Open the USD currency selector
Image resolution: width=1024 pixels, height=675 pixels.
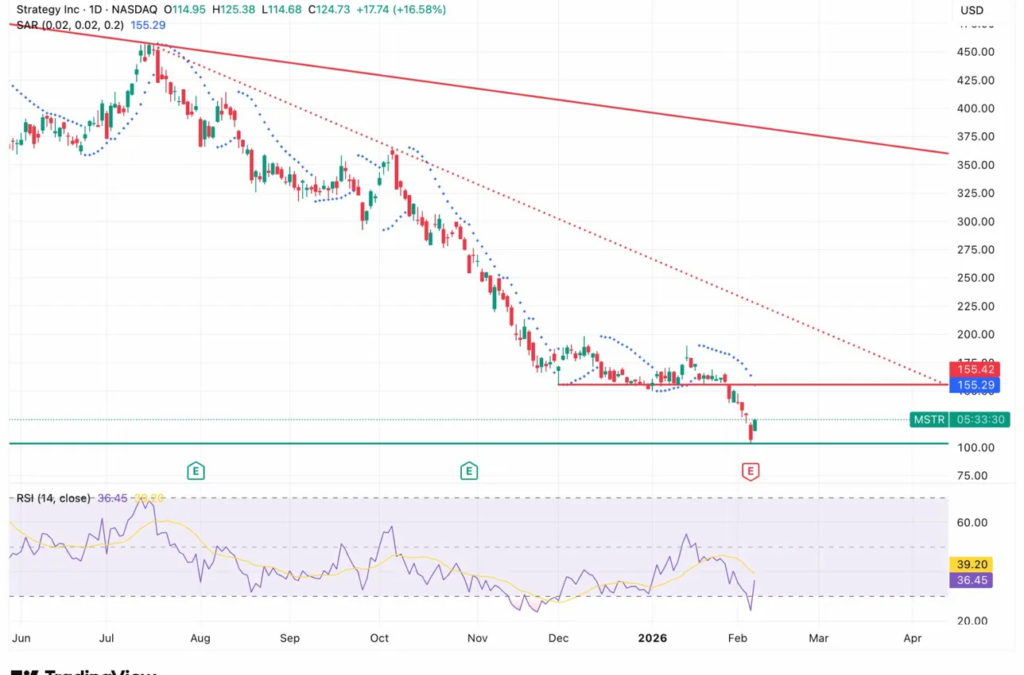[972, 10]
